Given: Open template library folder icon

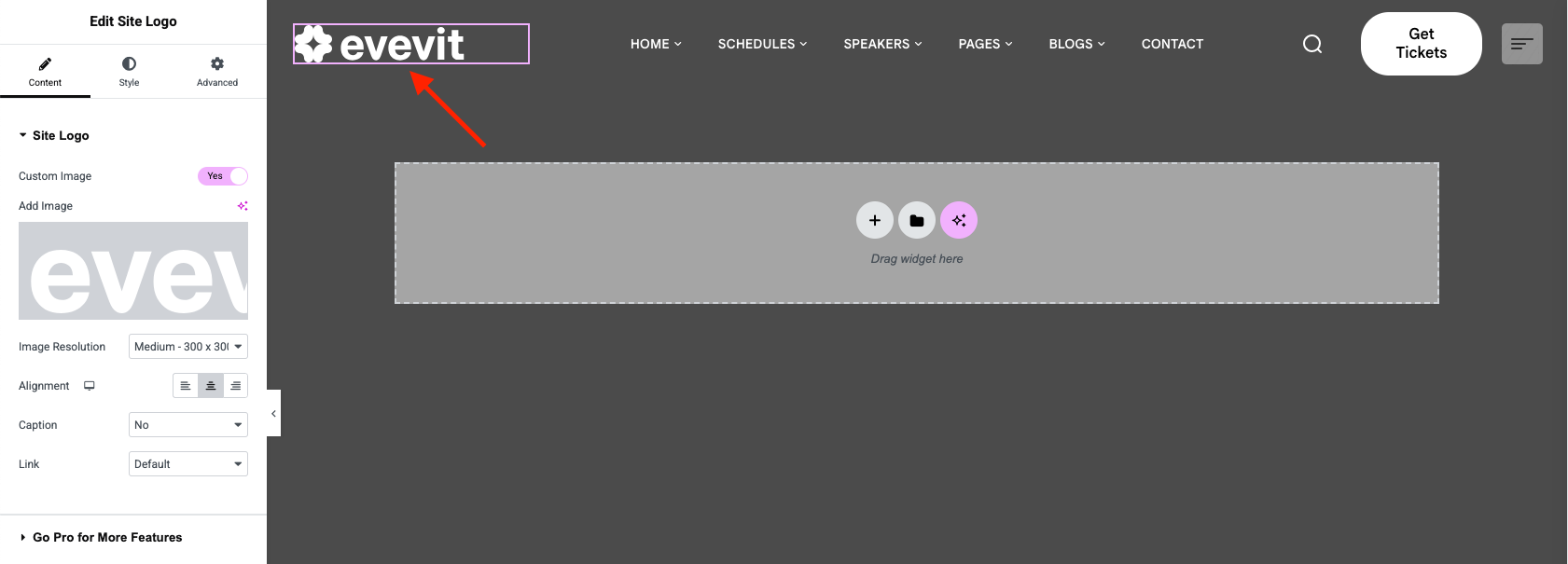Looking at the screenshot, I should 916,221.
